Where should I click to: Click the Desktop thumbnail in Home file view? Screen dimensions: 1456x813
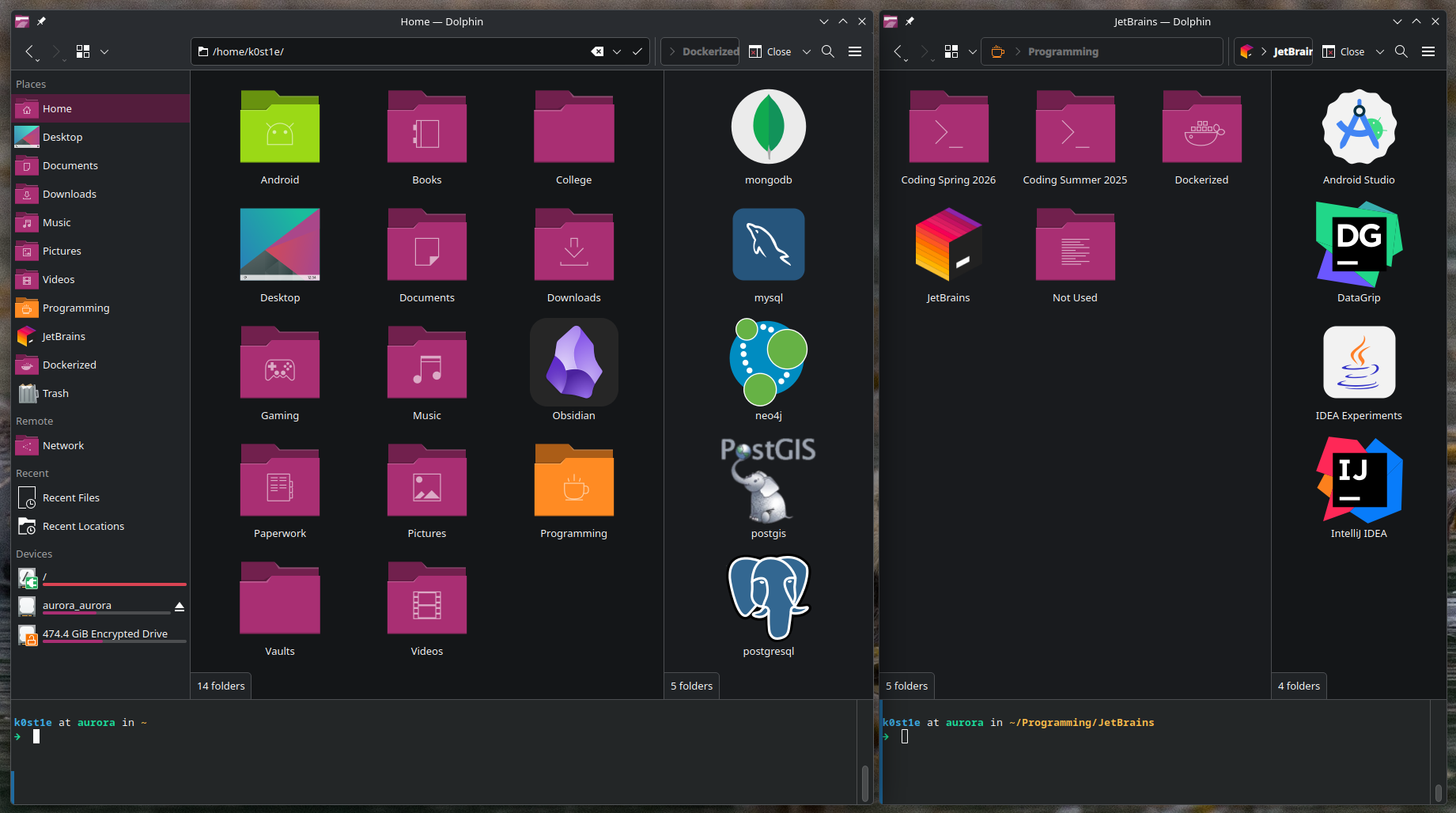tap(280, 244)
